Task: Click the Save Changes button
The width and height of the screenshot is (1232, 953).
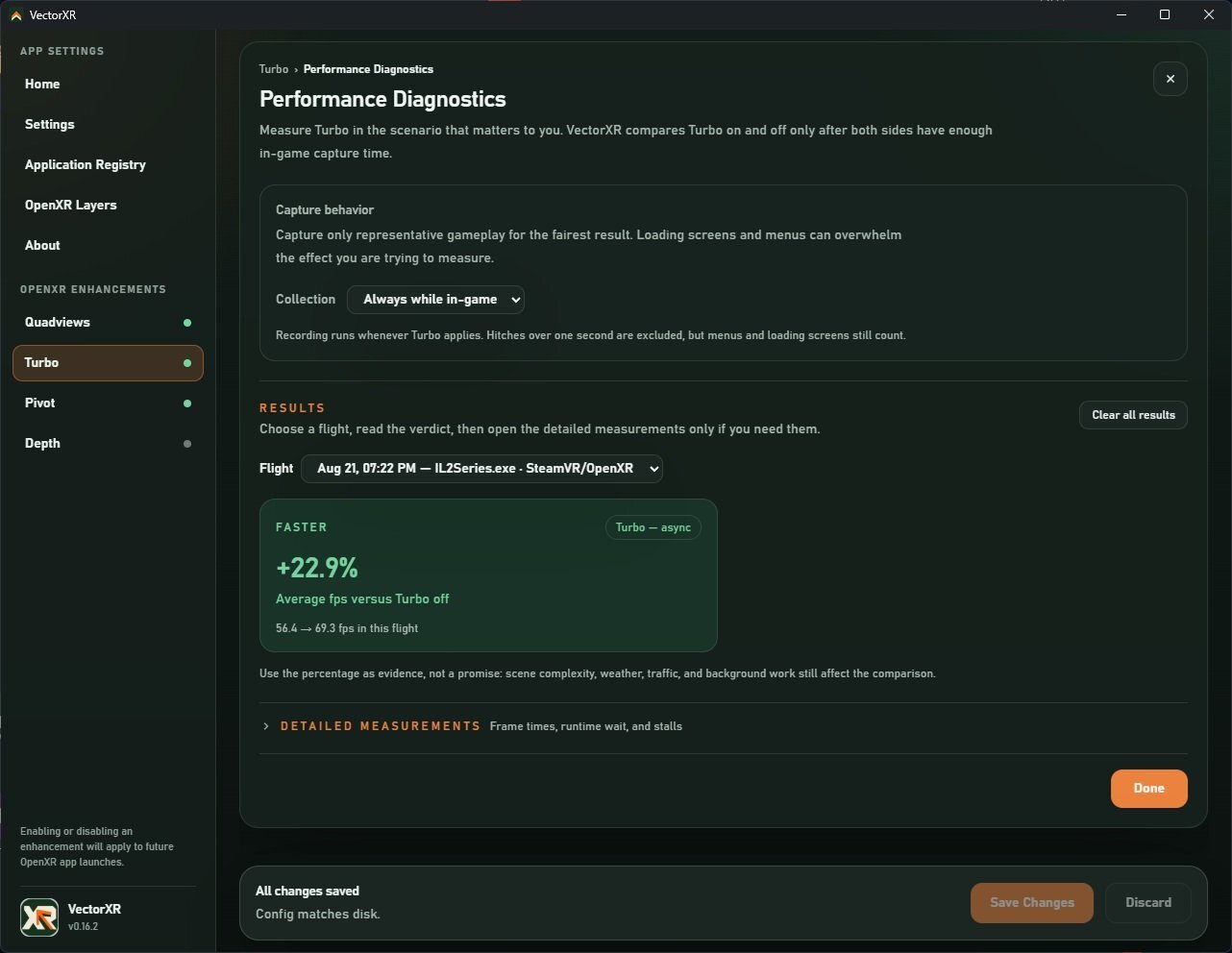Action: pos(1032,903)
